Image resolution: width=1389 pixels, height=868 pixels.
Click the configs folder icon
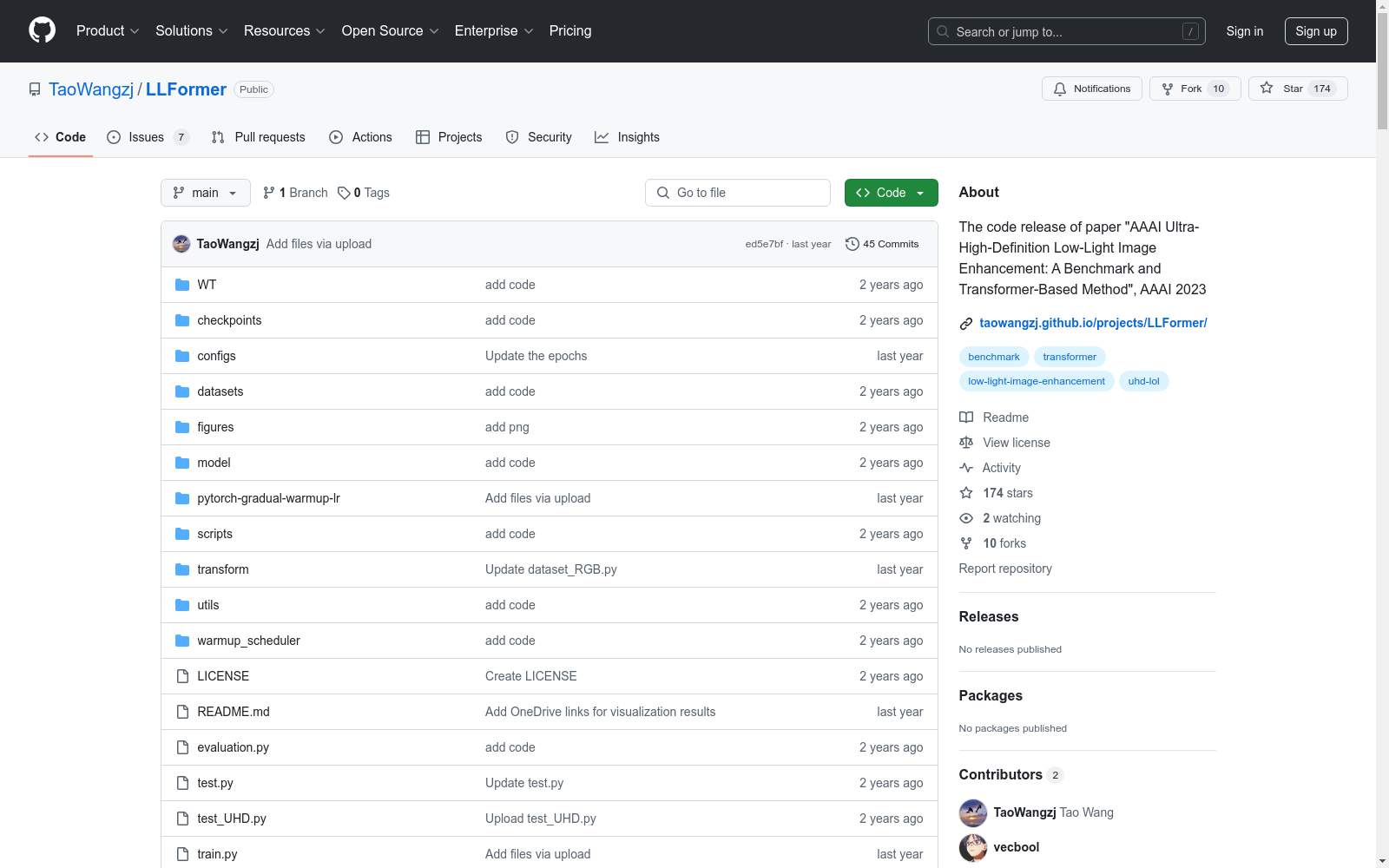pos(182,356)
